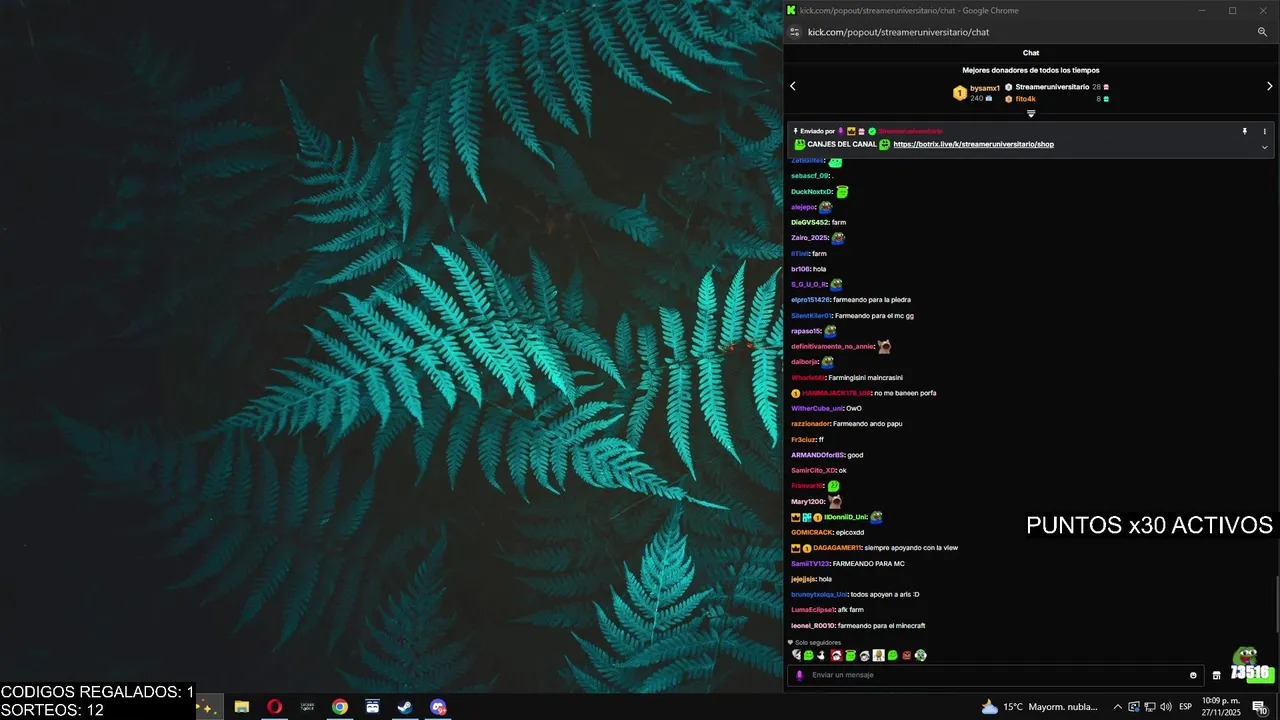The image size is (1280, 720).
Task: Open user SilentKiller01 profile
Action: pos(811,315)
